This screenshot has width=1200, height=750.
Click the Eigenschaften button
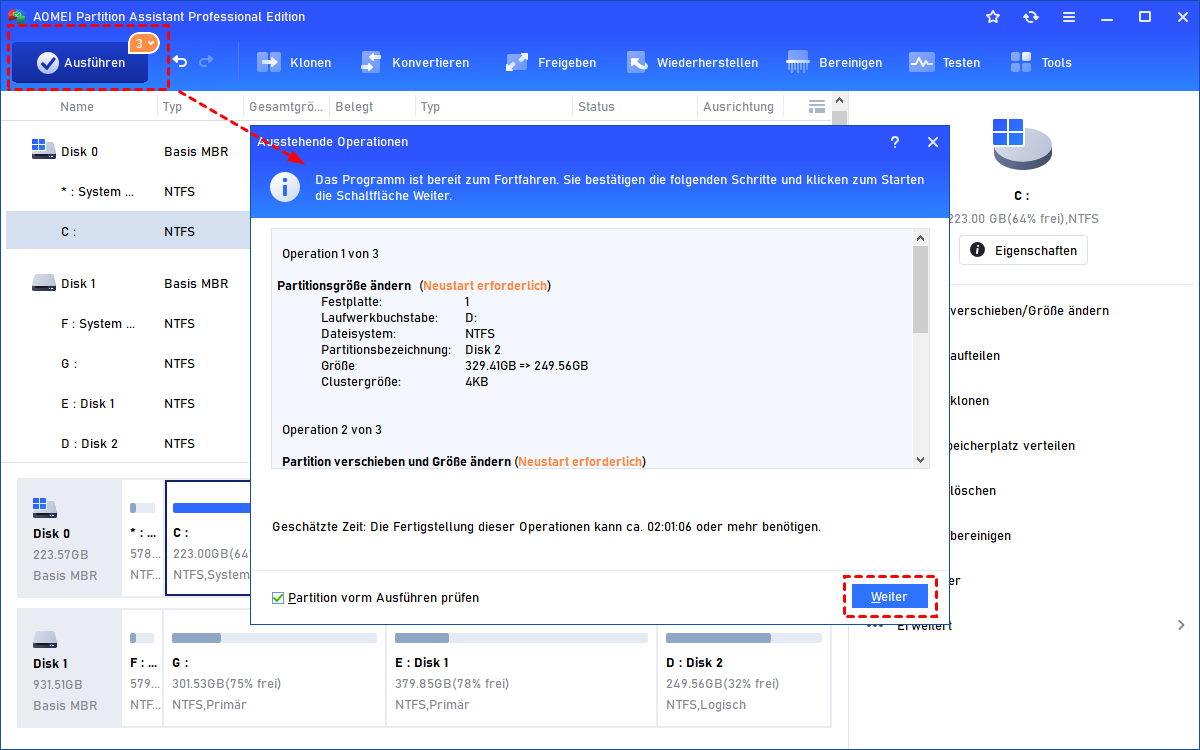tap(1023, 250)
